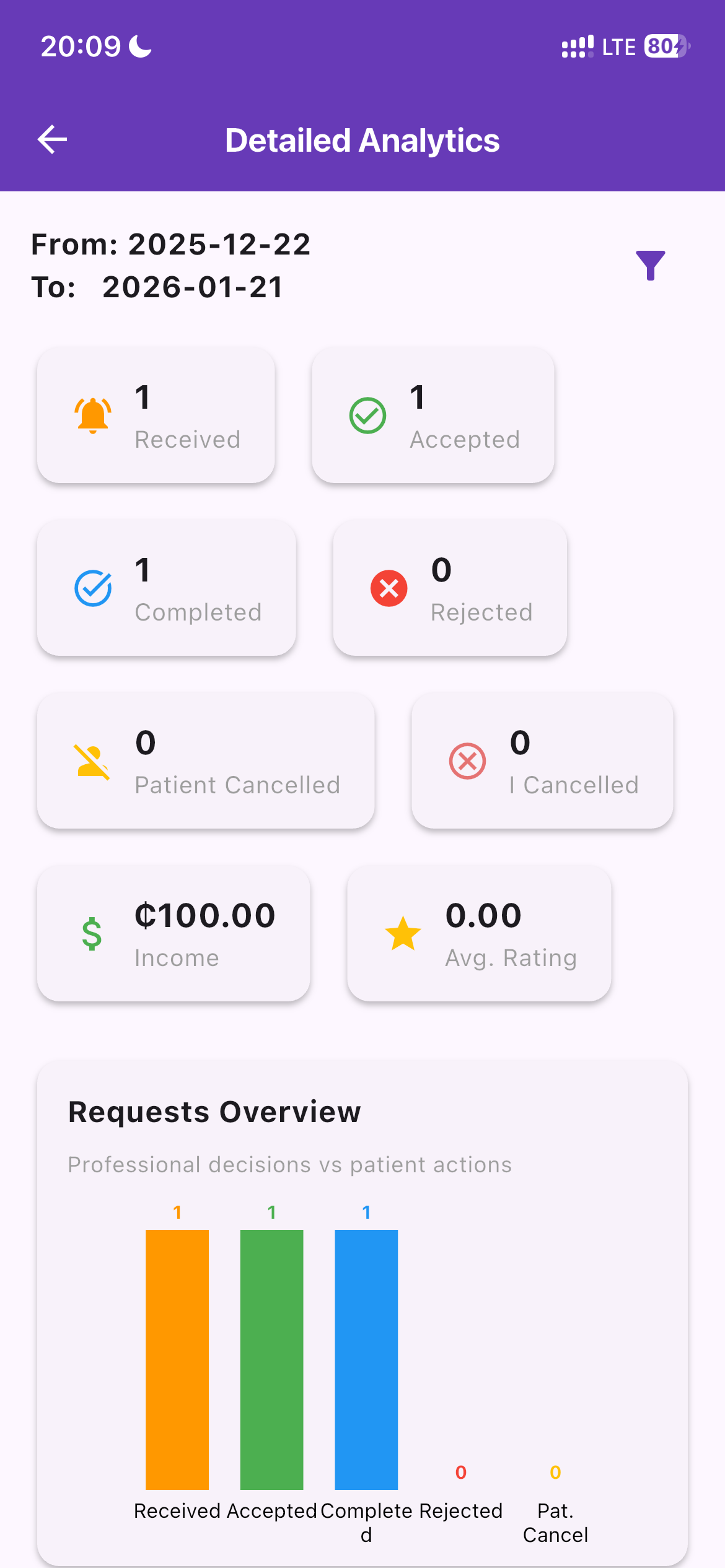
Task: Tap the blue Completed check icon
Action: coord(93,588)
